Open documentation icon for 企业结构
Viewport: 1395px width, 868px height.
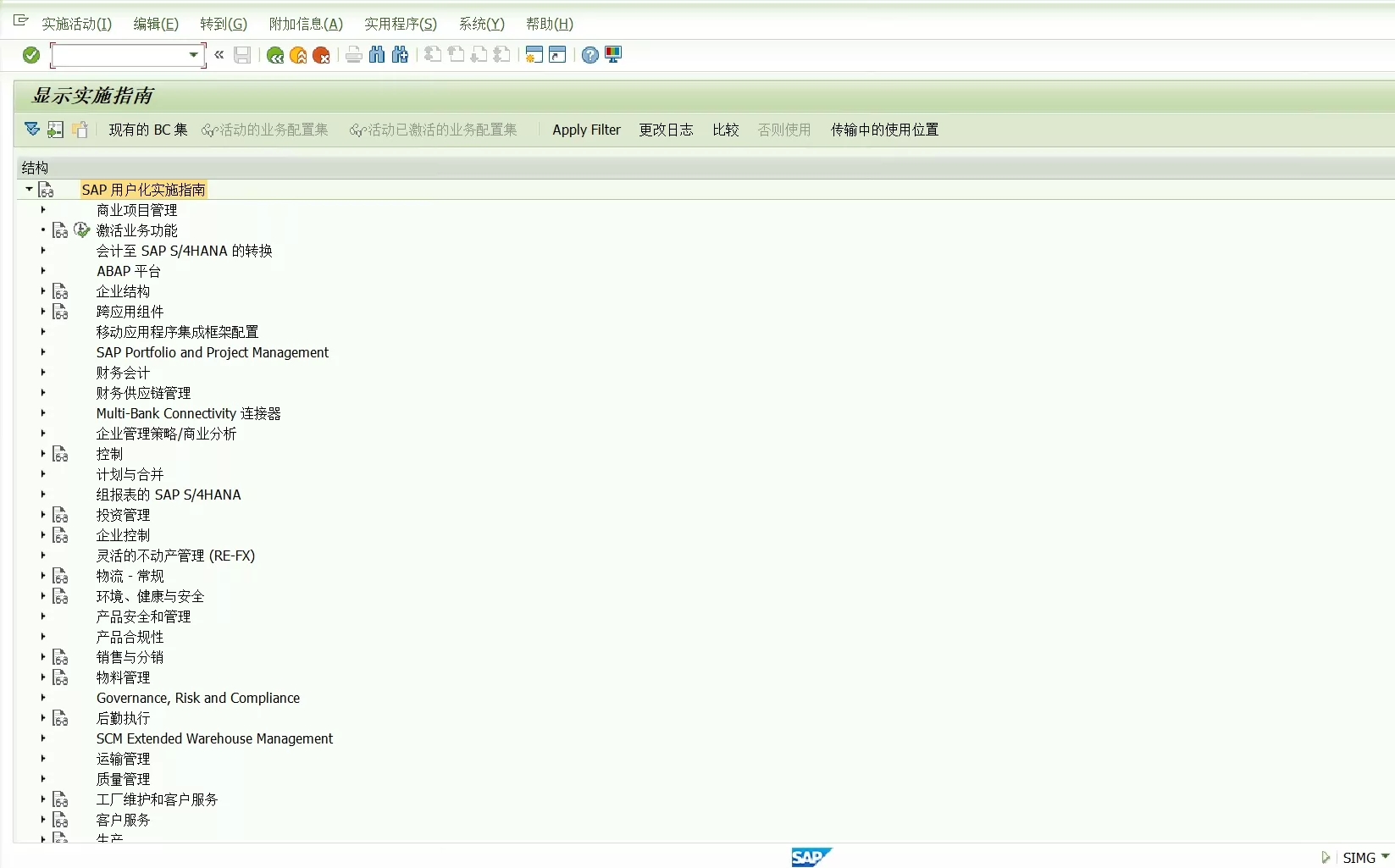click(61, 291)
